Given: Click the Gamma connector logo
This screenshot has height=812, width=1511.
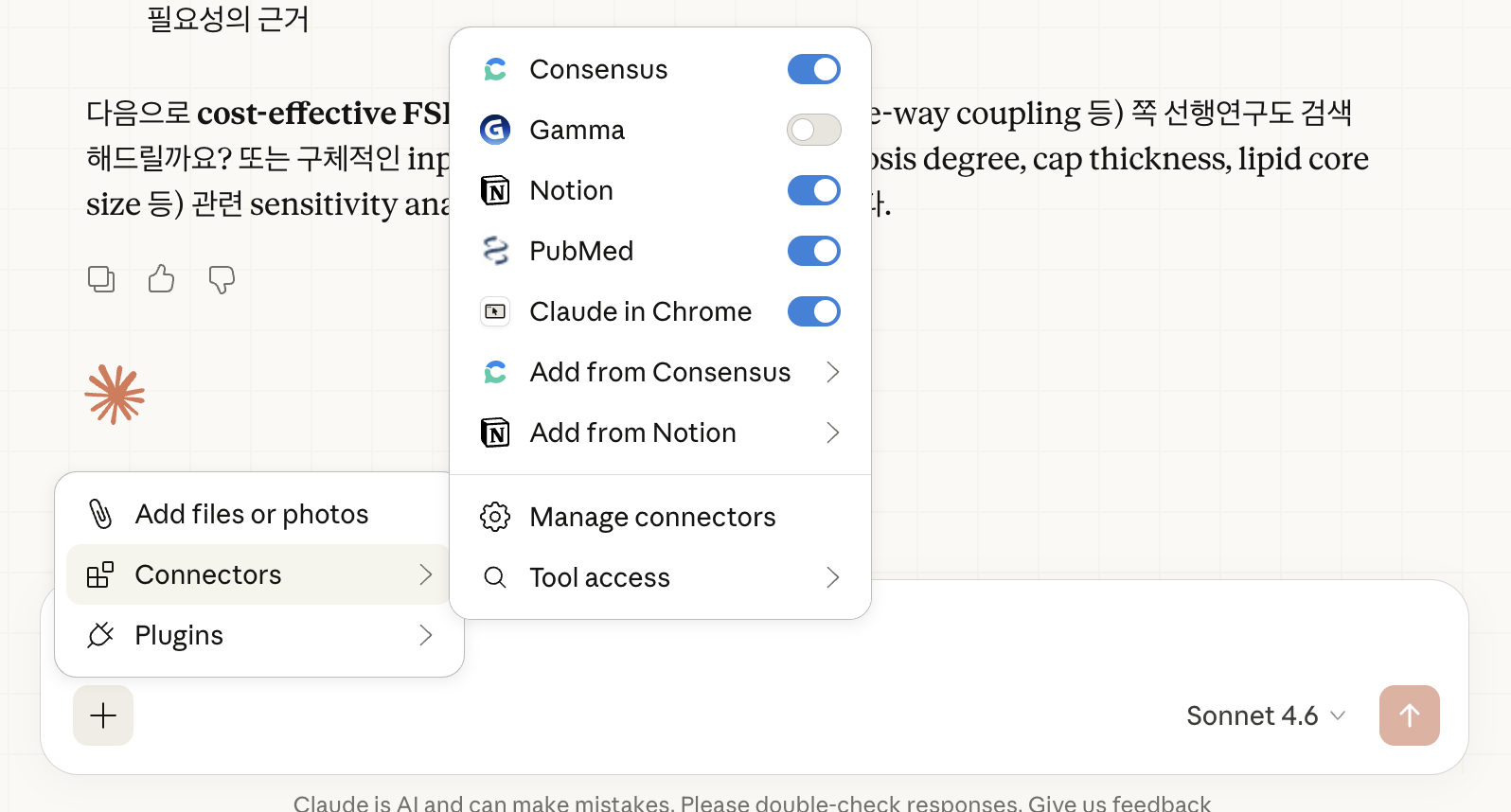Looking at the screenshot, I should [x=495, y=130].
